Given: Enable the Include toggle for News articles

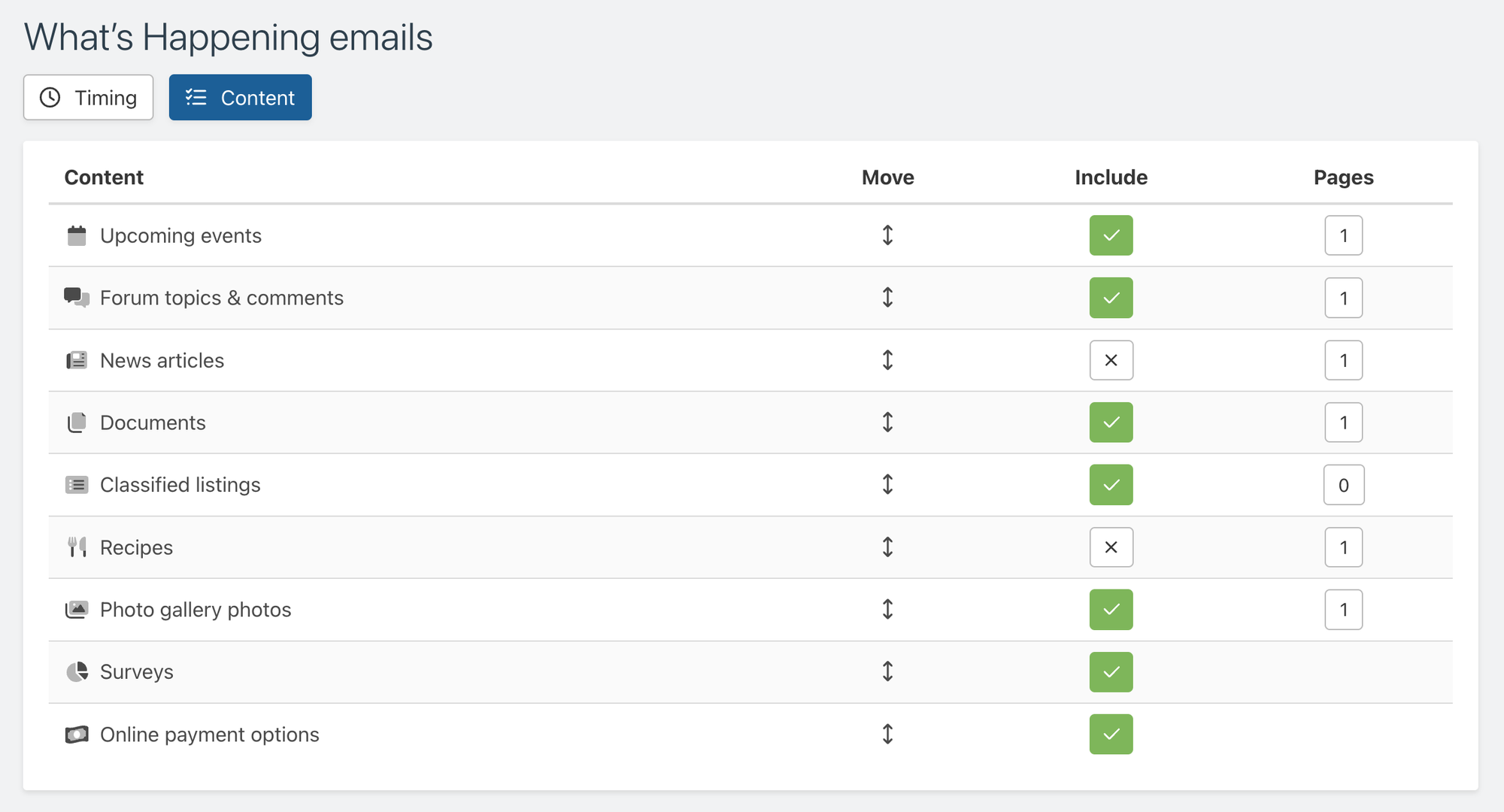Looking at the screenshot, I should coord(1111,360).
